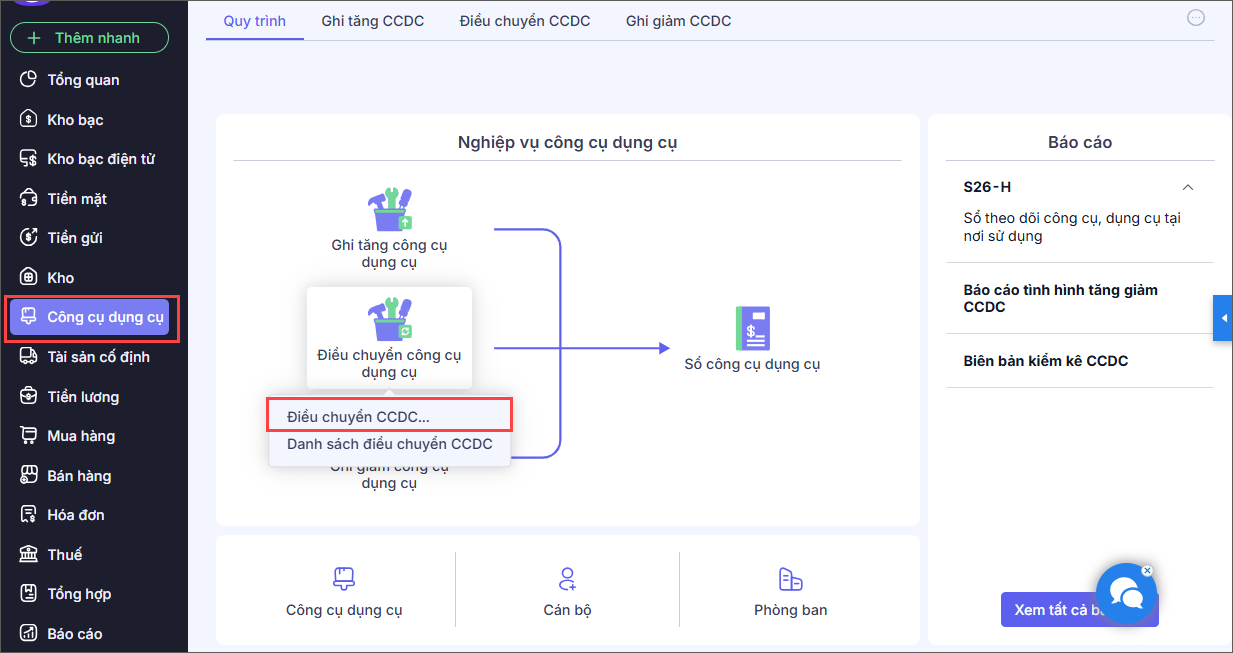Image resolution: width=1233 pixels, height=653 pixels.
Task: Choose Danh sách điều chuyển CCDC
Action: pos(389,444)
